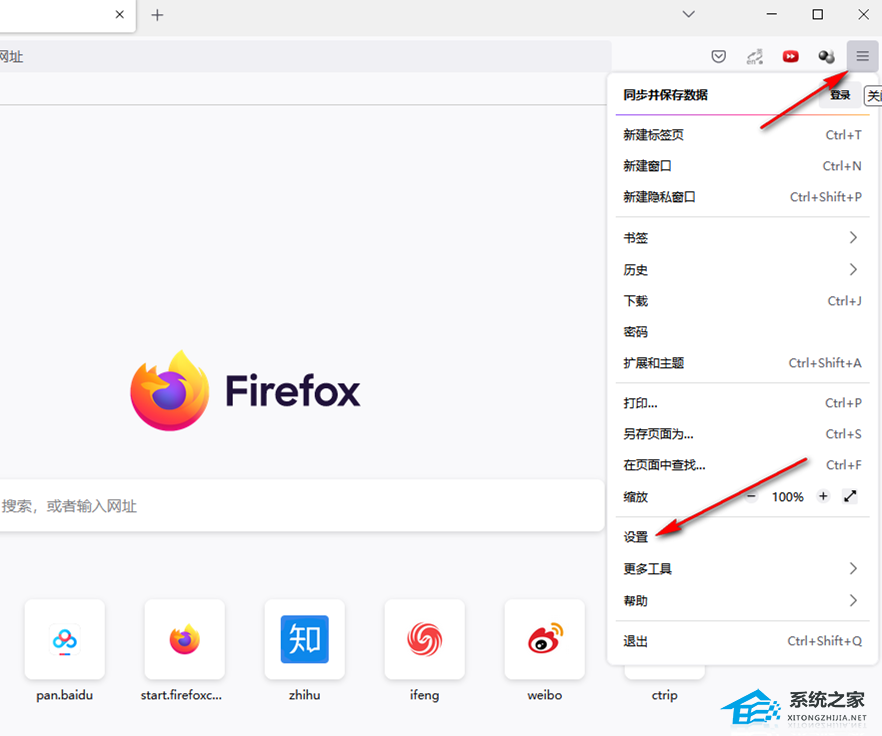The image size is (882, 736).
Task: Open the Firefox hamburger application menu
Action: (x=862, y=56)
